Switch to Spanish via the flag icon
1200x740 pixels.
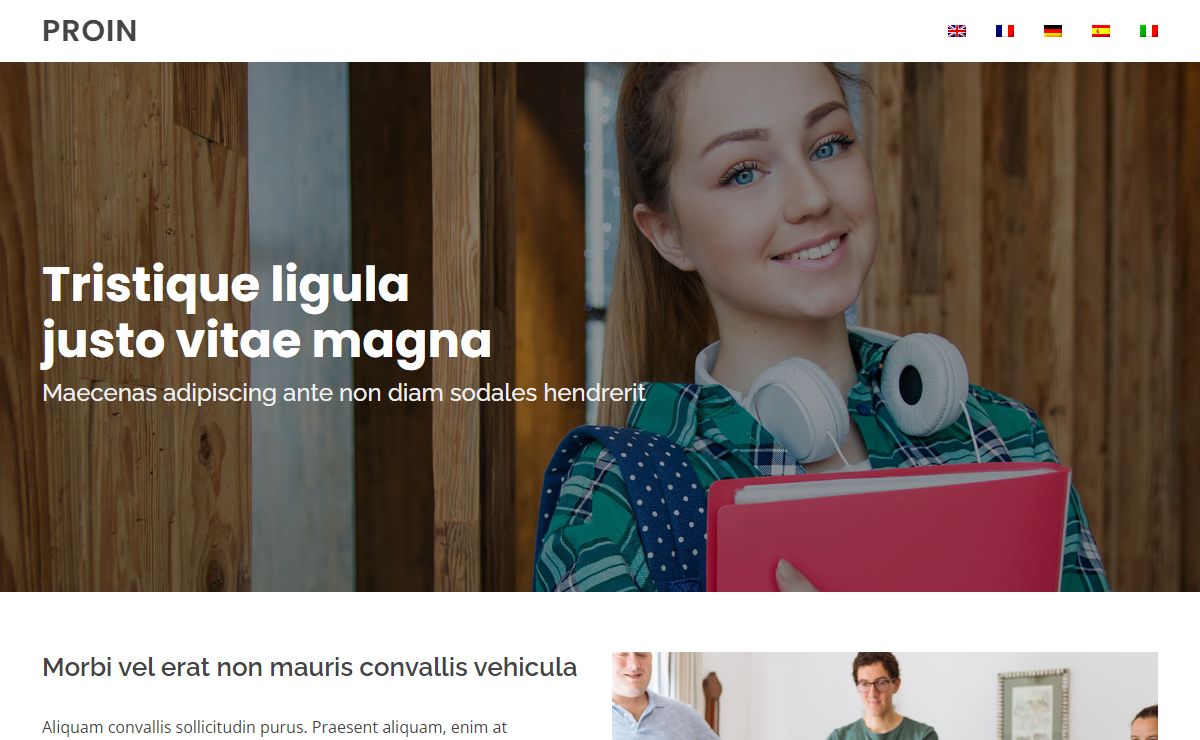1101,31
